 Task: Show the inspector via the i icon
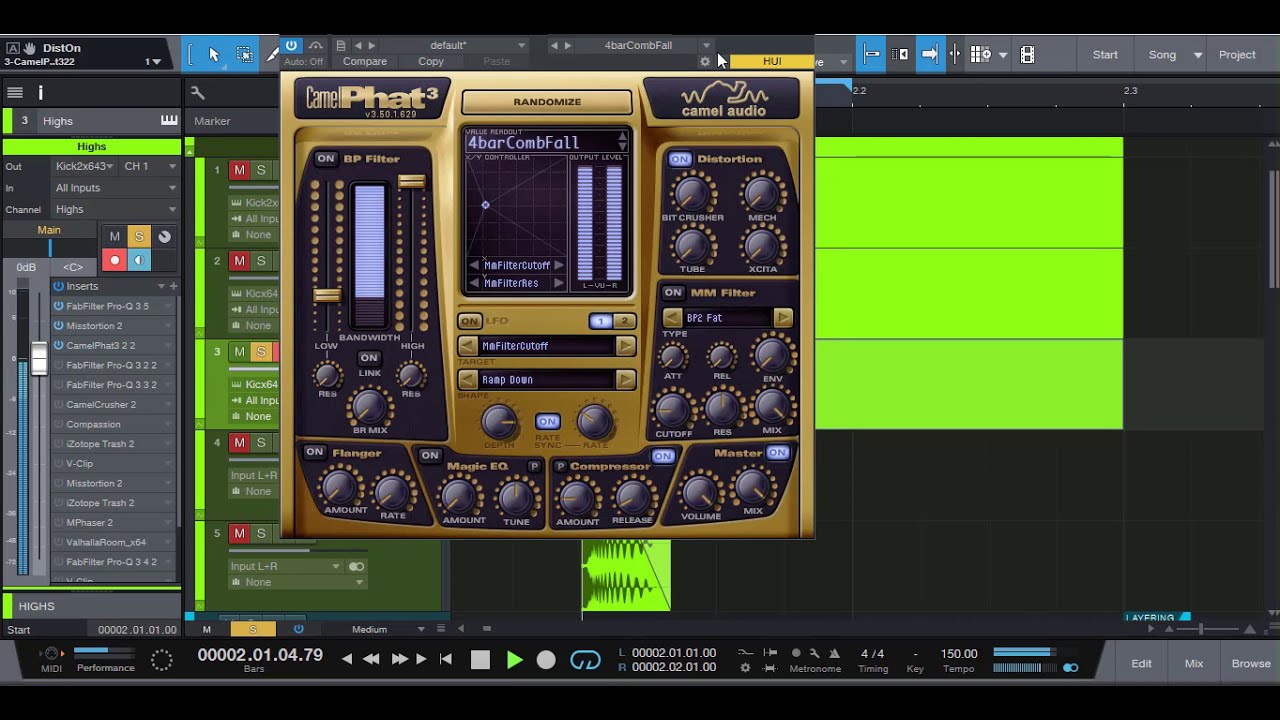point(40,93)
